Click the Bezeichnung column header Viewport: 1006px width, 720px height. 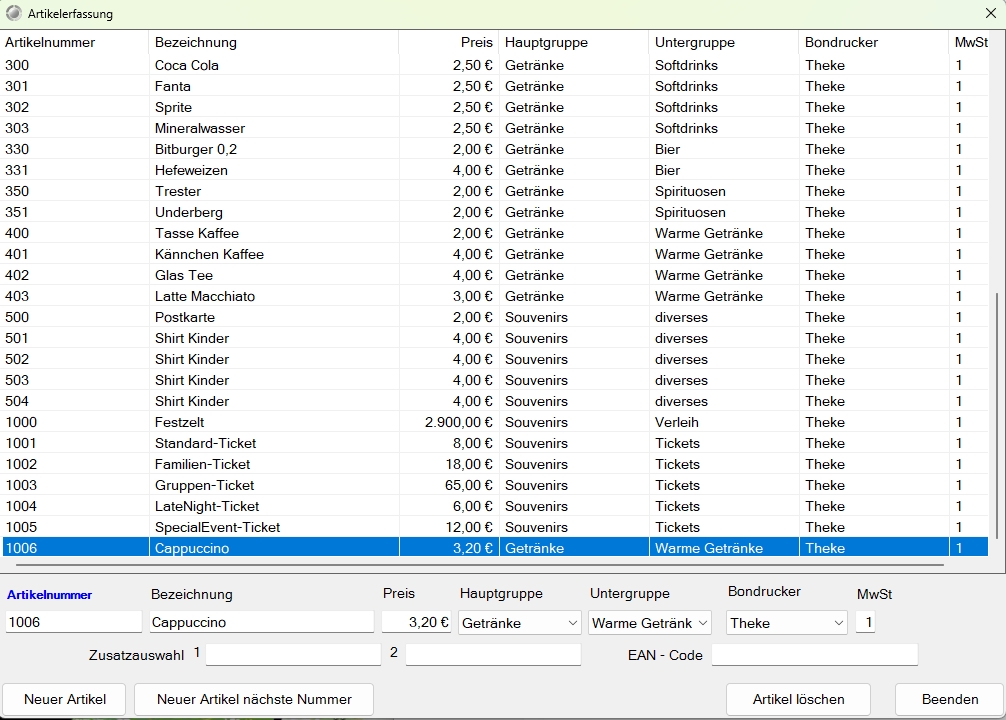click(x=274, y=42)
